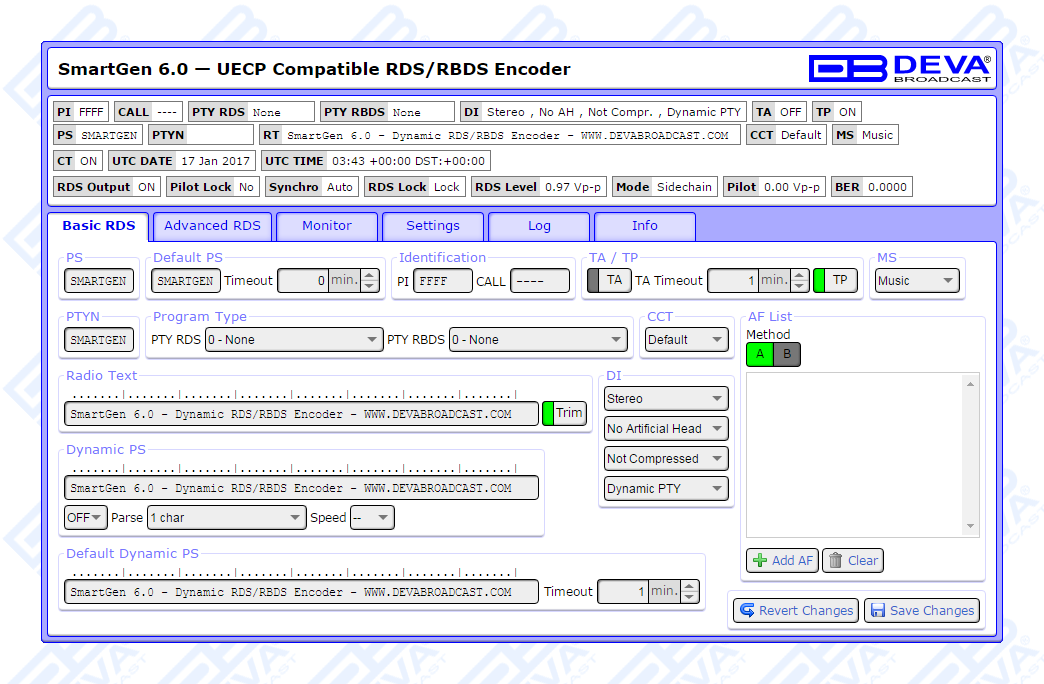This screenshot has width=1044, height=684.
Task: Open the Monitor tab
Action: click(327, 226)
